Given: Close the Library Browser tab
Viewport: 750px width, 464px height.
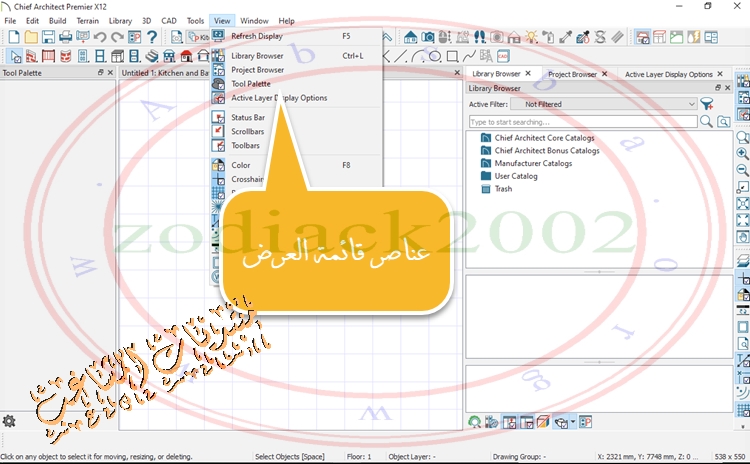Looking at the screenshot, I should (528, 73).
